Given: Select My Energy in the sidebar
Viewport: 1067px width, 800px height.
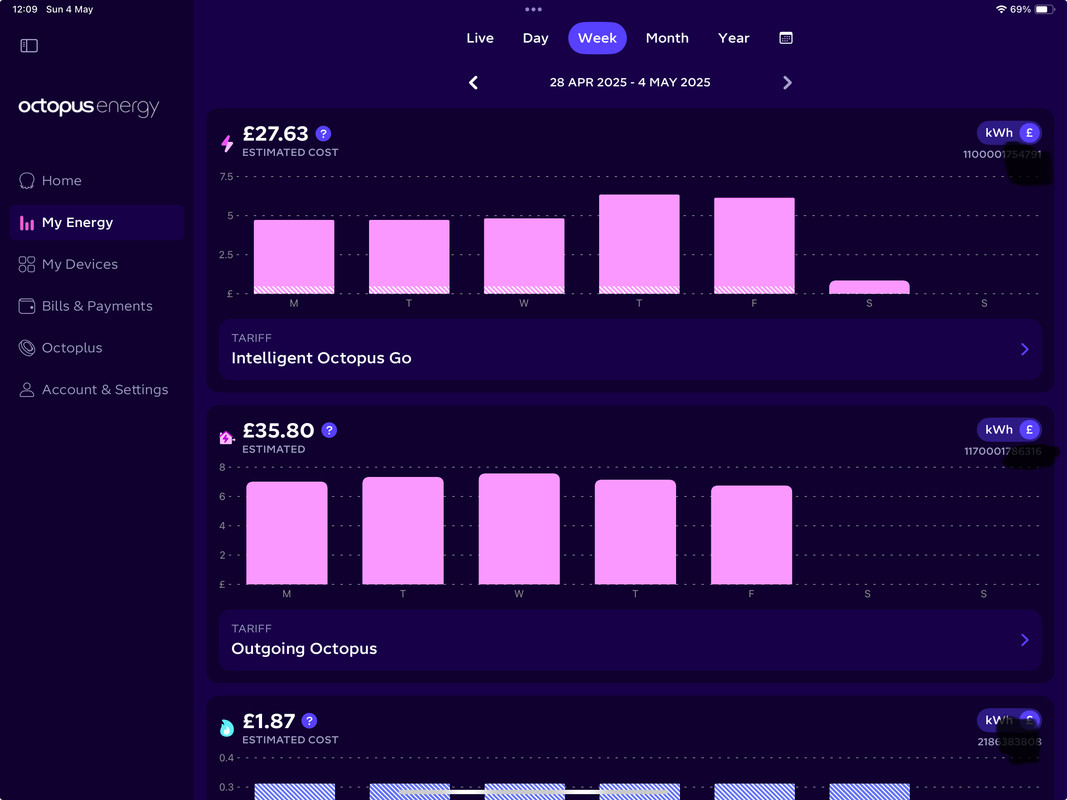Looking at the screenshot, I should click(97, 222).
